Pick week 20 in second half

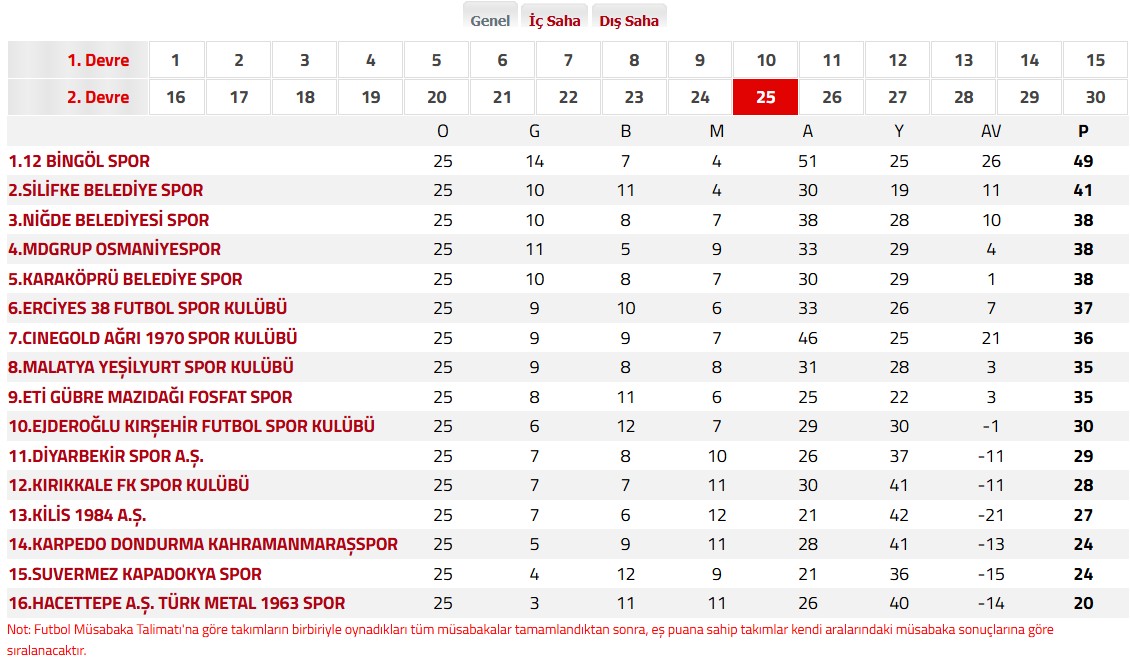(x=437, y=97)
